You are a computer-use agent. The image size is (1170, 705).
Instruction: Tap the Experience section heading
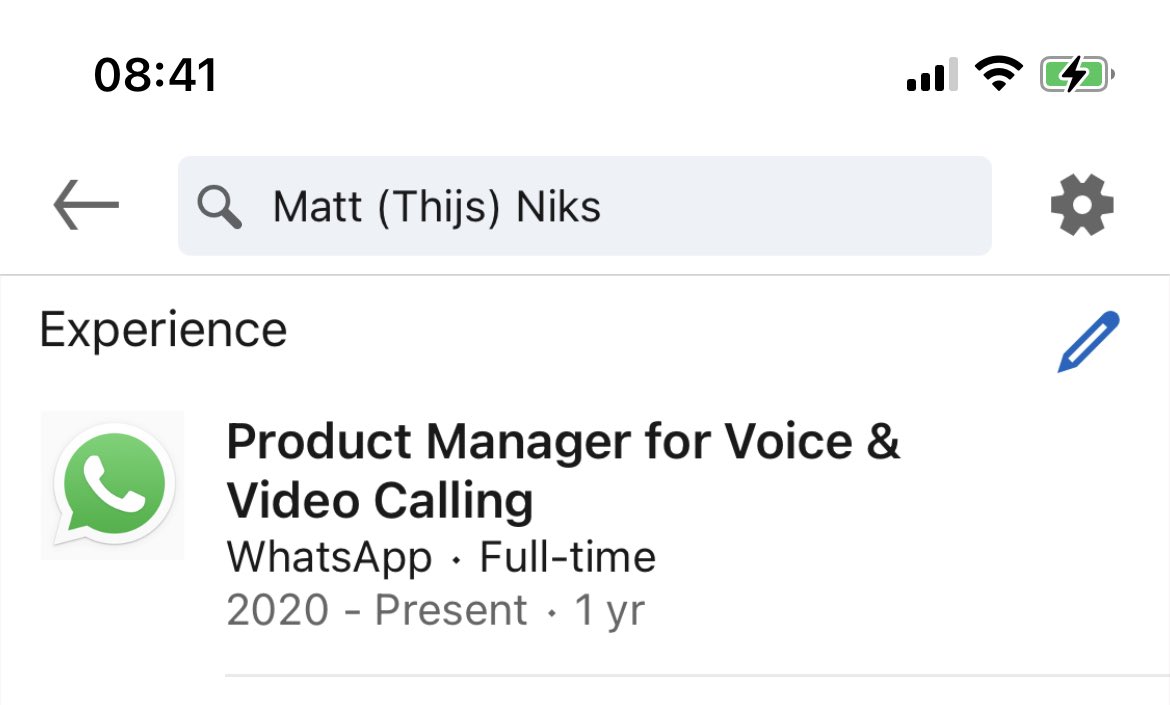[163, 329]
